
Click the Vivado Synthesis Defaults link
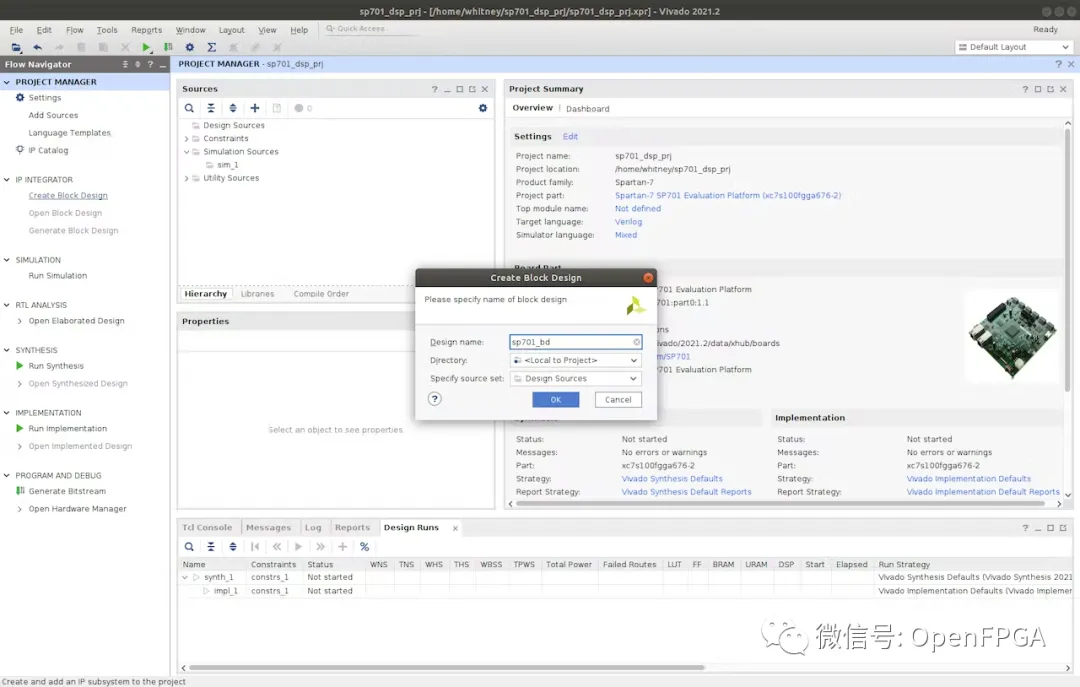pos(672,479)
